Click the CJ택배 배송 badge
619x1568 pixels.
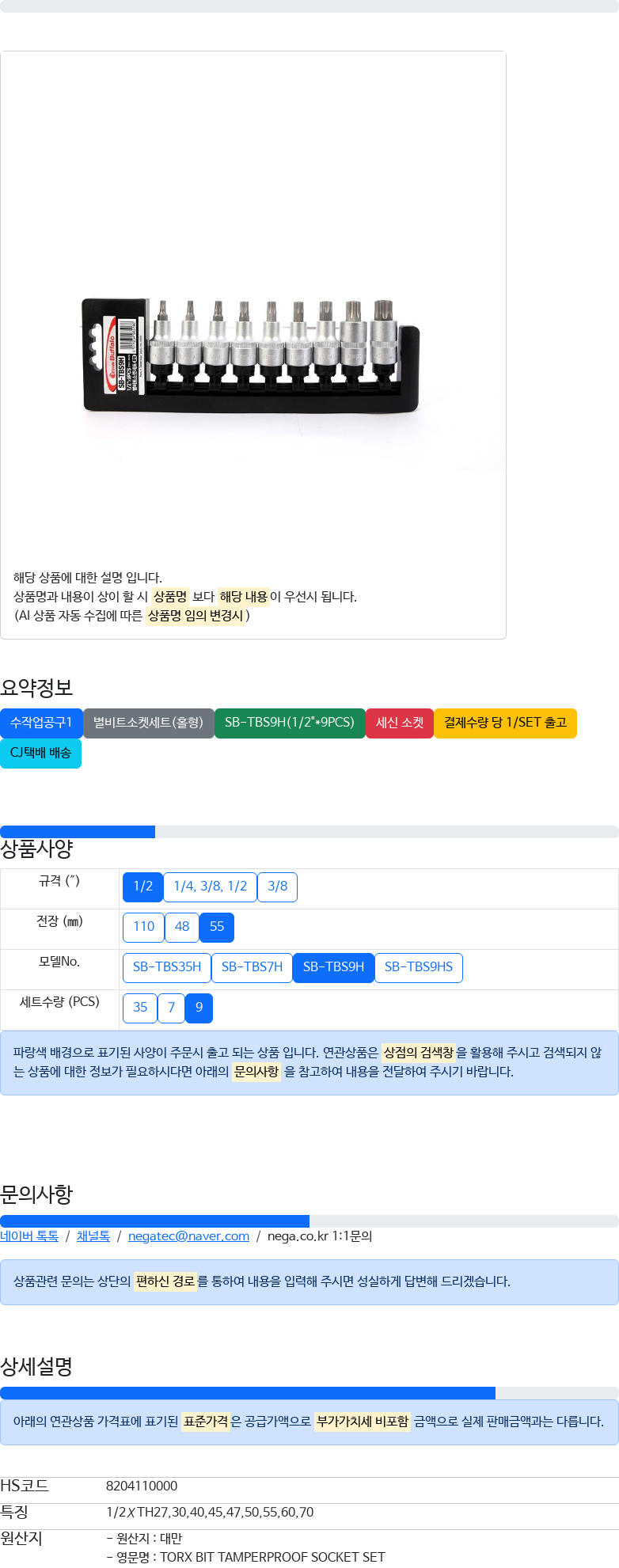point(40,753)
